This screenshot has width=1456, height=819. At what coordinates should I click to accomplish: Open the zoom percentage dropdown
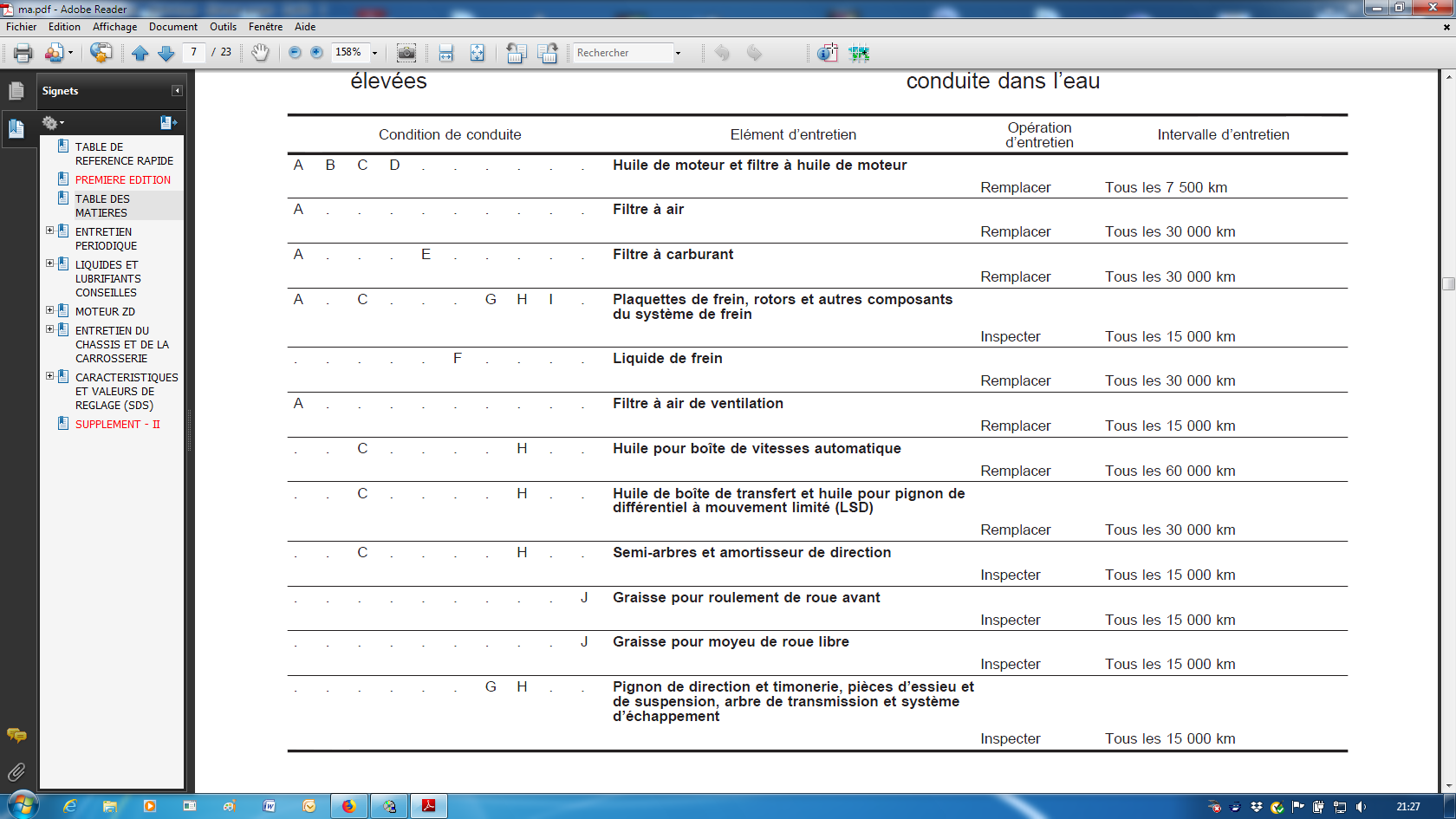[x=374, y=53]
